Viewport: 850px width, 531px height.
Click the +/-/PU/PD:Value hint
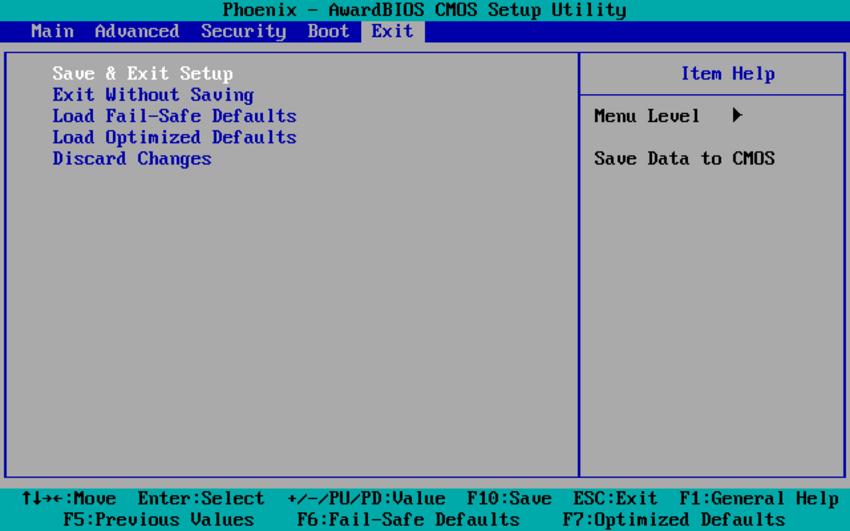pyautogui.click(x=366, y=498)
